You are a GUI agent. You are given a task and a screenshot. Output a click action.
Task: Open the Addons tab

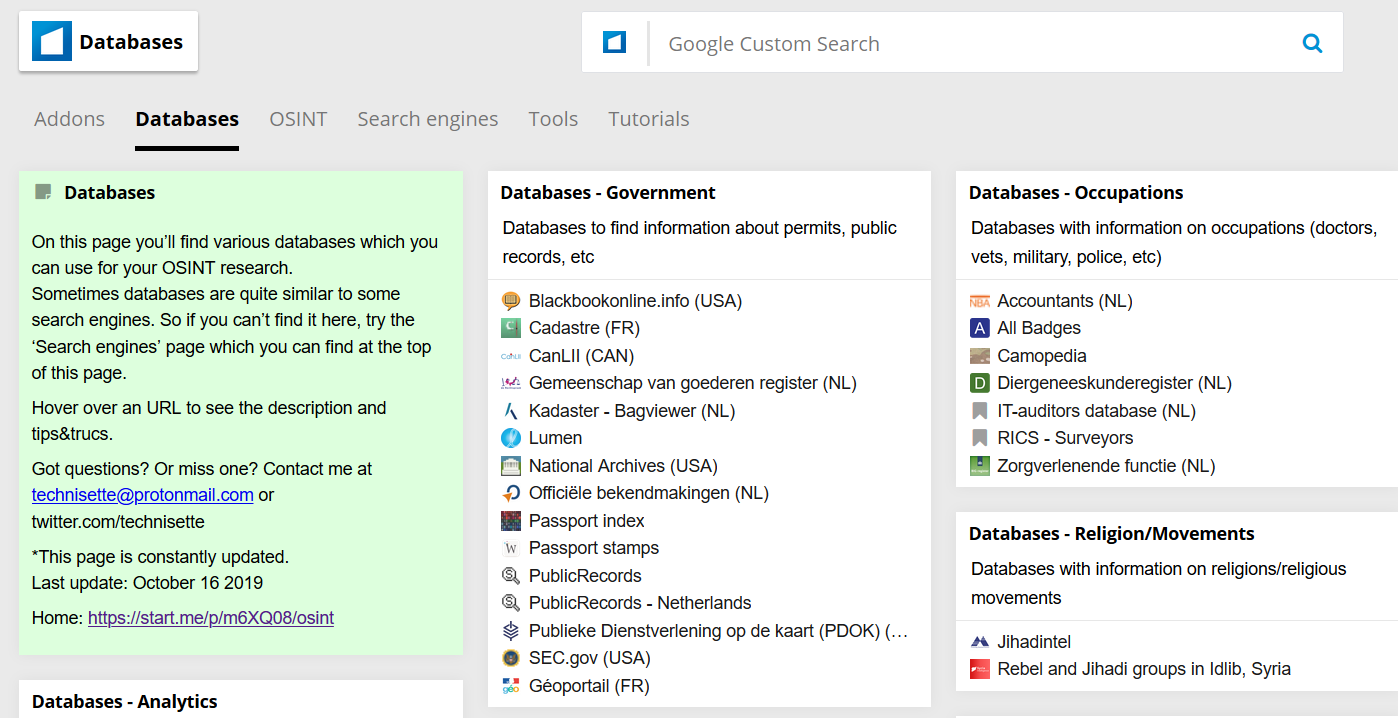pyautogui.click(x=69, y=119)
